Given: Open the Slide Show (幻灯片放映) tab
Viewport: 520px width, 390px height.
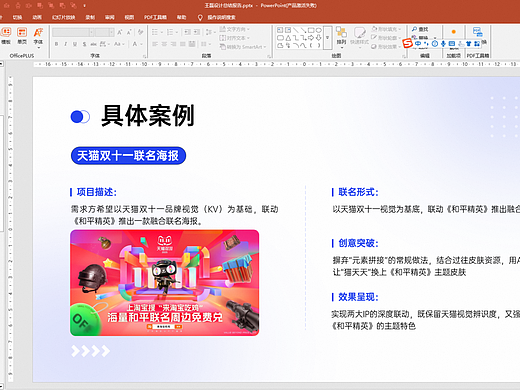Looking at the screenshot, I should tap(64, 17).
